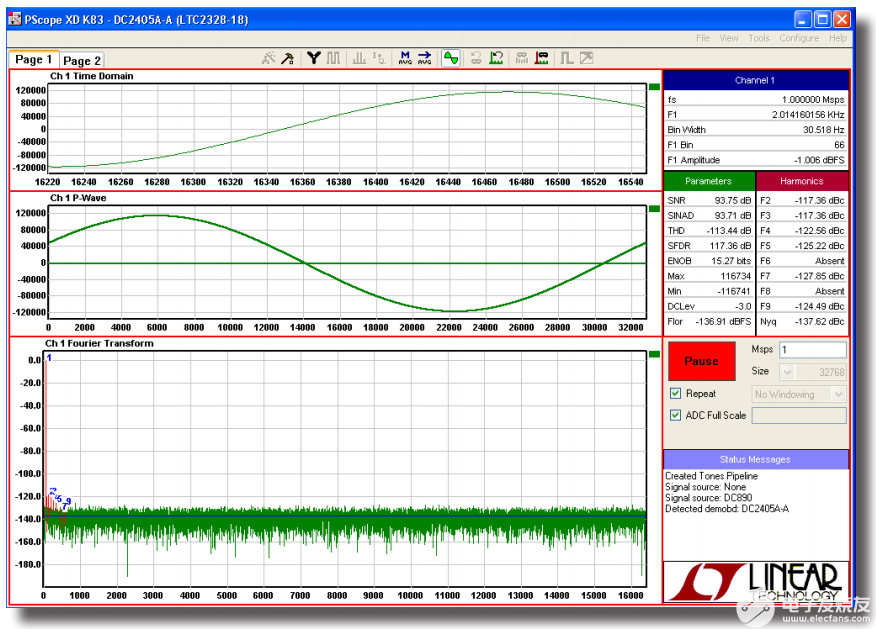Click the black Y-shaped toolbar icon
Viewport: 876px width, 629px height.
point(314,59)
